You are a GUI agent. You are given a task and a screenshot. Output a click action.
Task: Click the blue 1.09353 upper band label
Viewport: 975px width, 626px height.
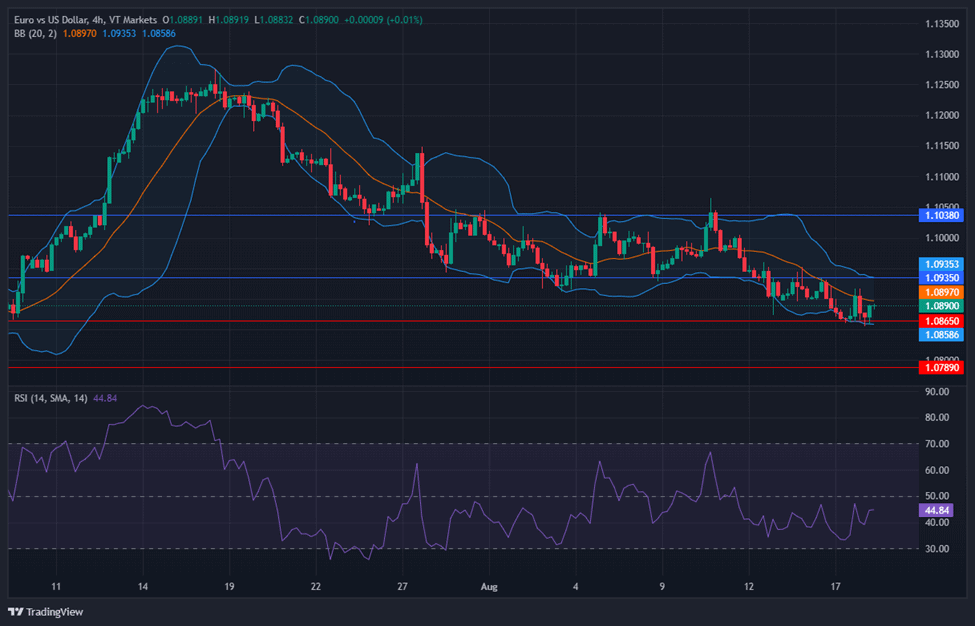[941, 263]
